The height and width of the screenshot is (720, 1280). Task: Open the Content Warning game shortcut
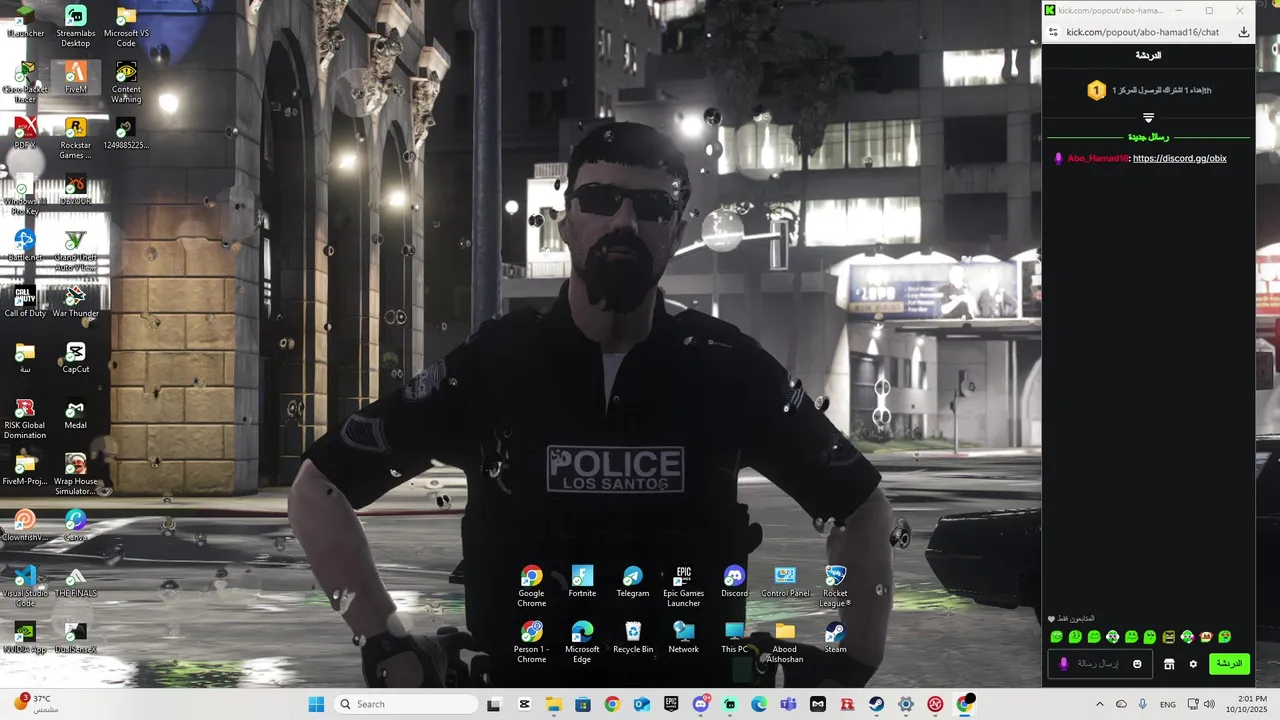point(126,82)
